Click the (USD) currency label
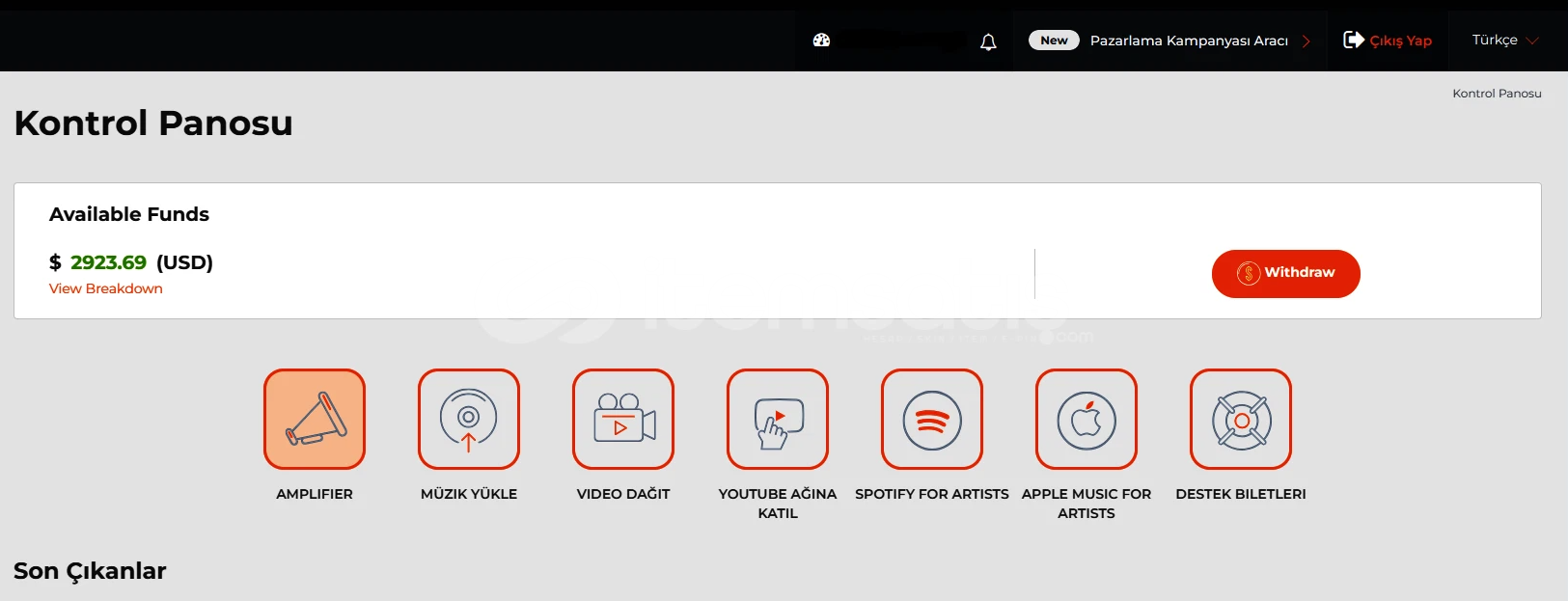 [x=184, y=262]
